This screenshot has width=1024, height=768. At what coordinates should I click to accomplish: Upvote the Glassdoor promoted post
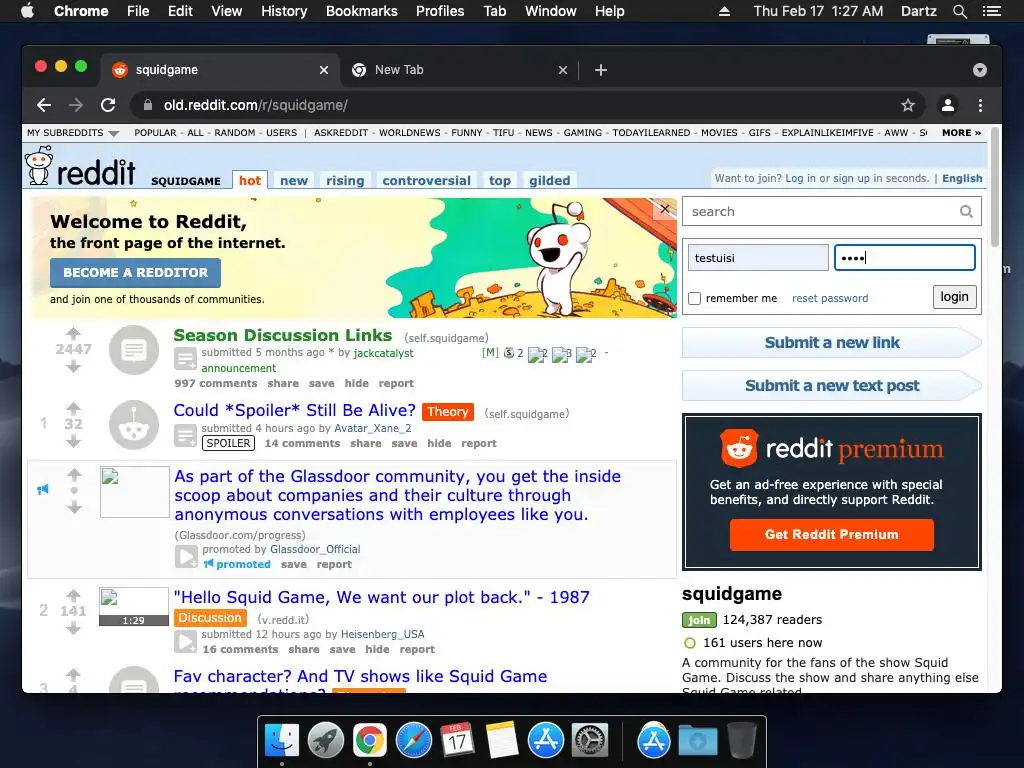74,474
